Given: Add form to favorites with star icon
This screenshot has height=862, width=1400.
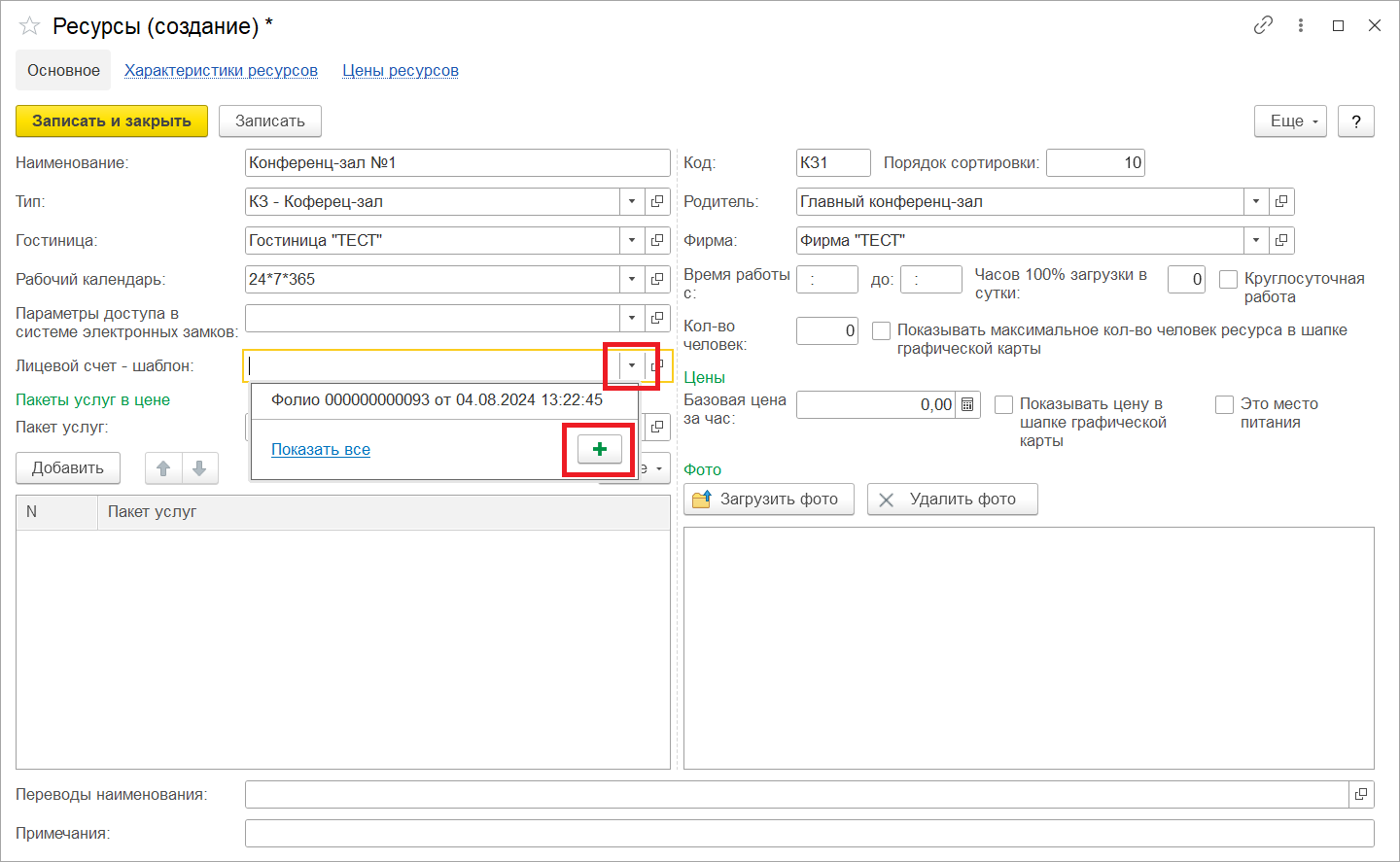Looking at the screenshot, I should [29, 26].
